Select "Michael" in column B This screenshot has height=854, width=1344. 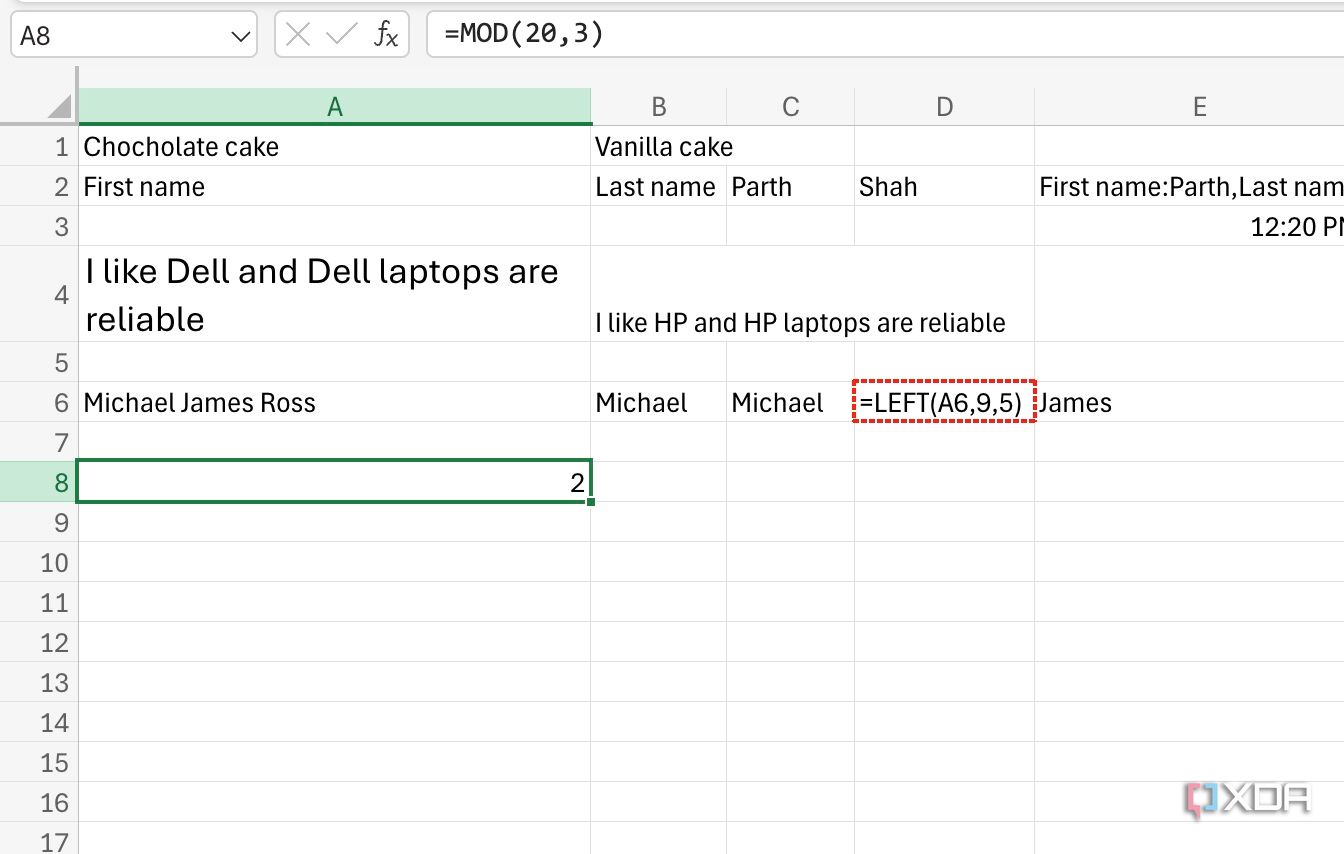(659, 402)
